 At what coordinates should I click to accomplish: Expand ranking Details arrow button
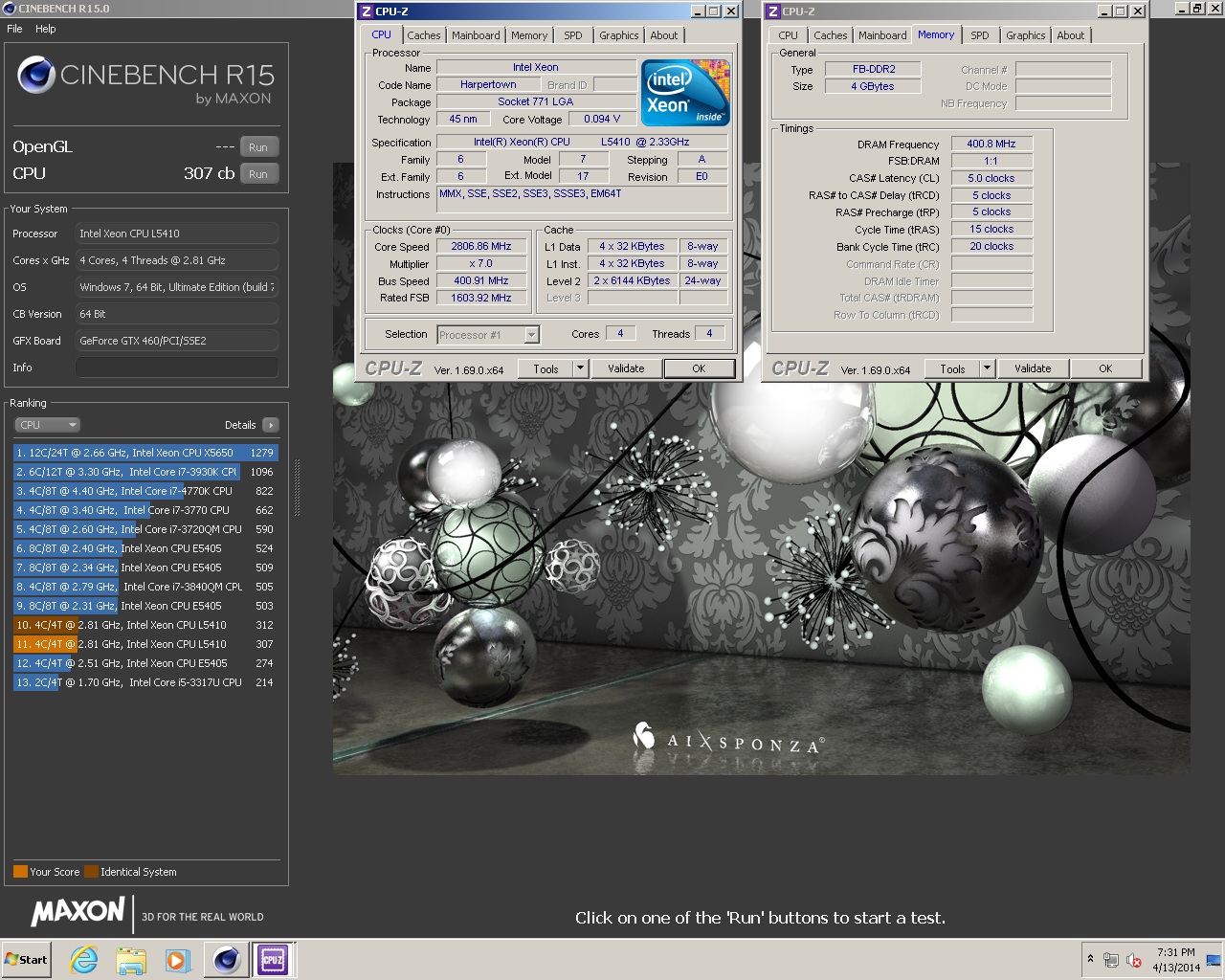(270, 425)
